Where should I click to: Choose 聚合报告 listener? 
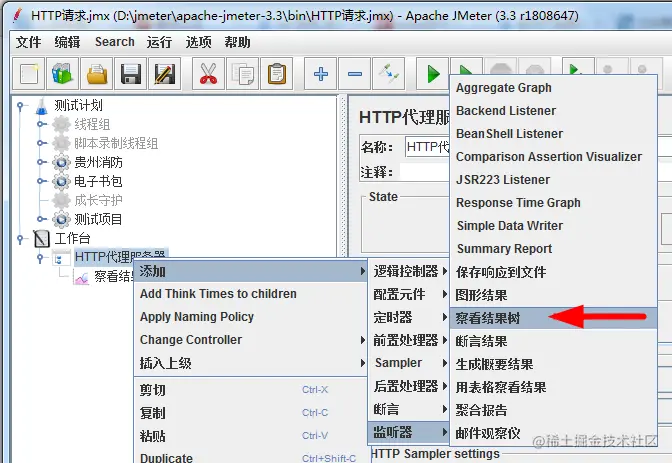pyautogui.click(x=553, y=410)
